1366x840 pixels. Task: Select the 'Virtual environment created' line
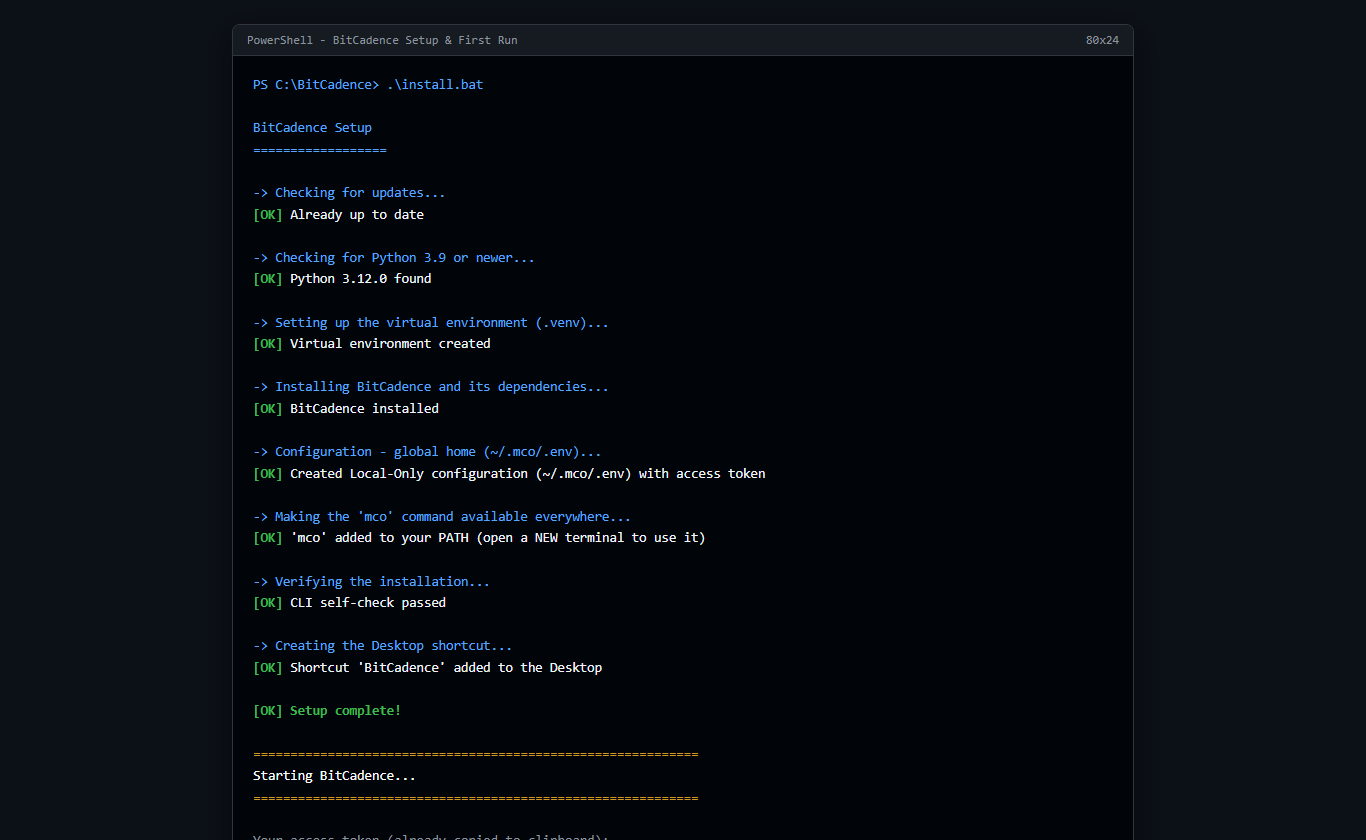click(372, 344)
